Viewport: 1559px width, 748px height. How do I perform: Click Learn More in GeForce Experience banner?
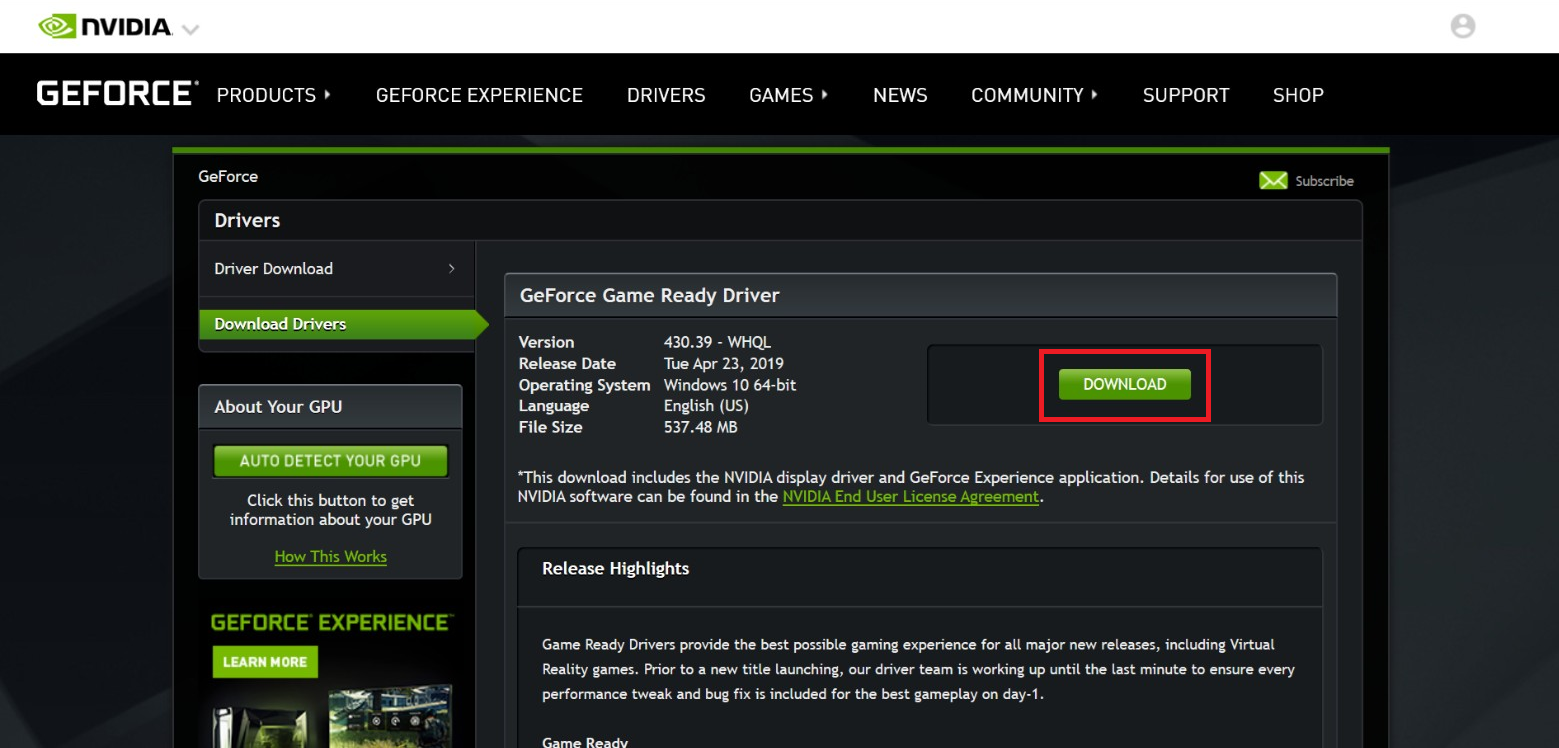(265, 662)
